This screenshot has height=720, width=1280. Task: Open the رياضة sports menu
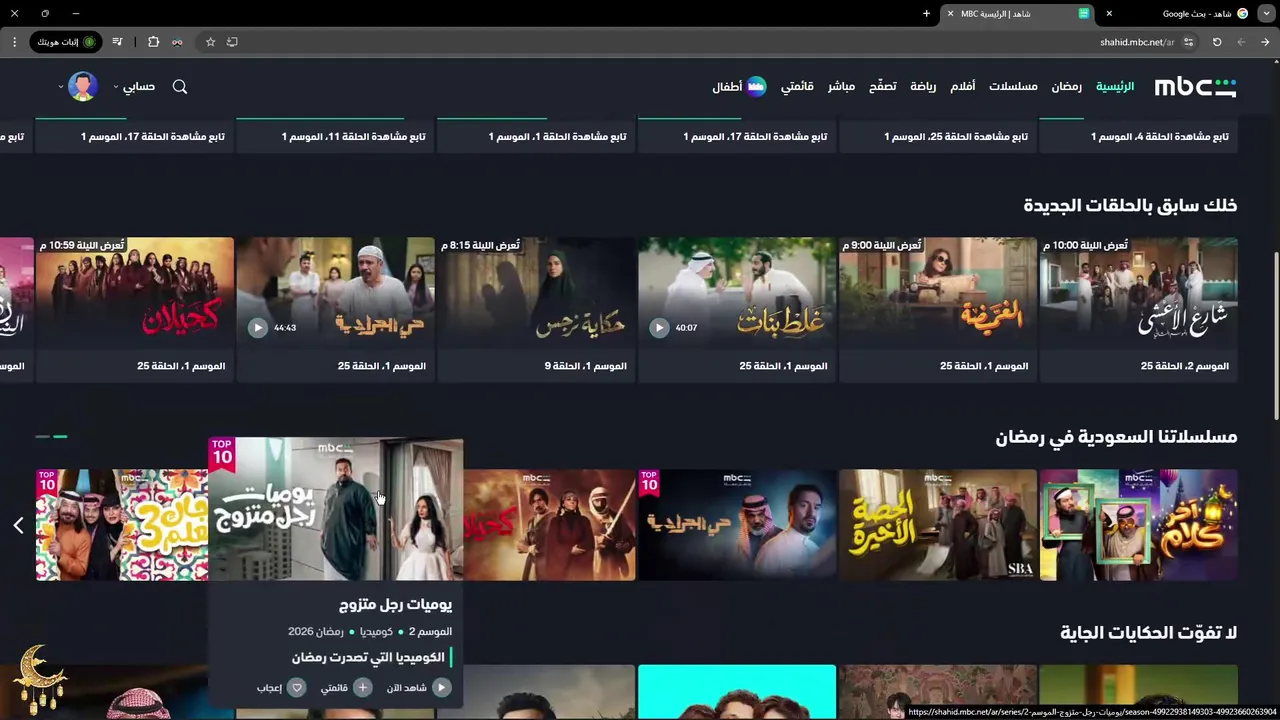(x=923, y=87)
